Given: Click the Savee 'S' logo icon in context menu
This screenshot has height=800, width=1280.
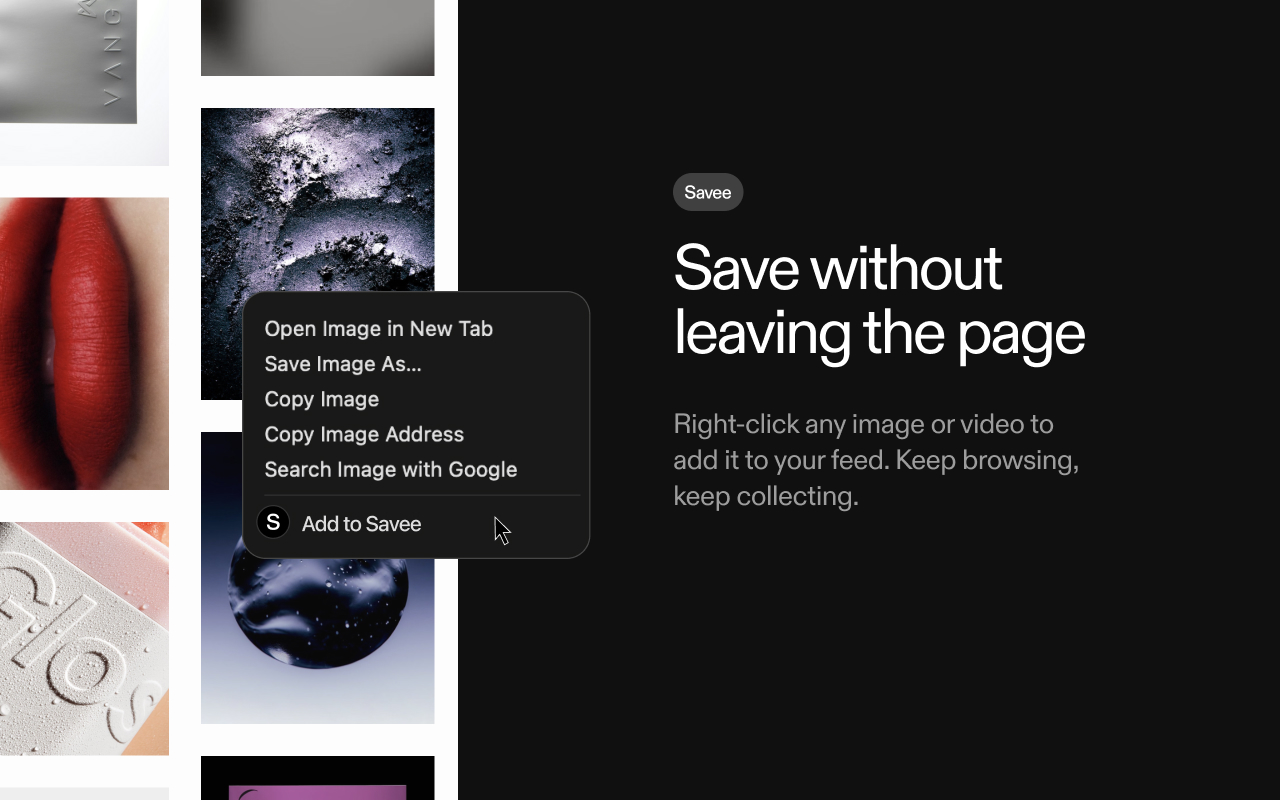Looking at the screenshot, I should 273,522.
